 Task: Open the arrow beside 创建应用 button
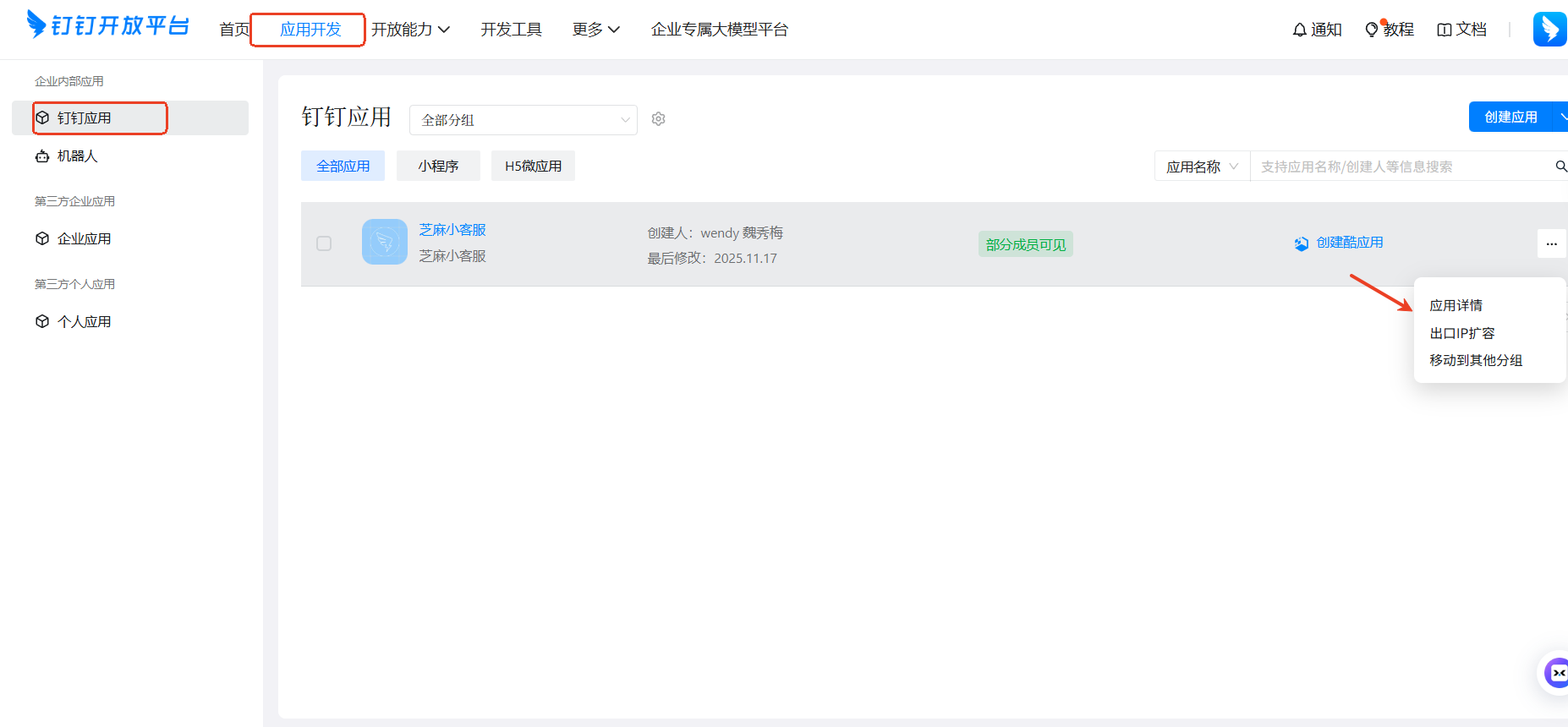tap(1560, 117)
